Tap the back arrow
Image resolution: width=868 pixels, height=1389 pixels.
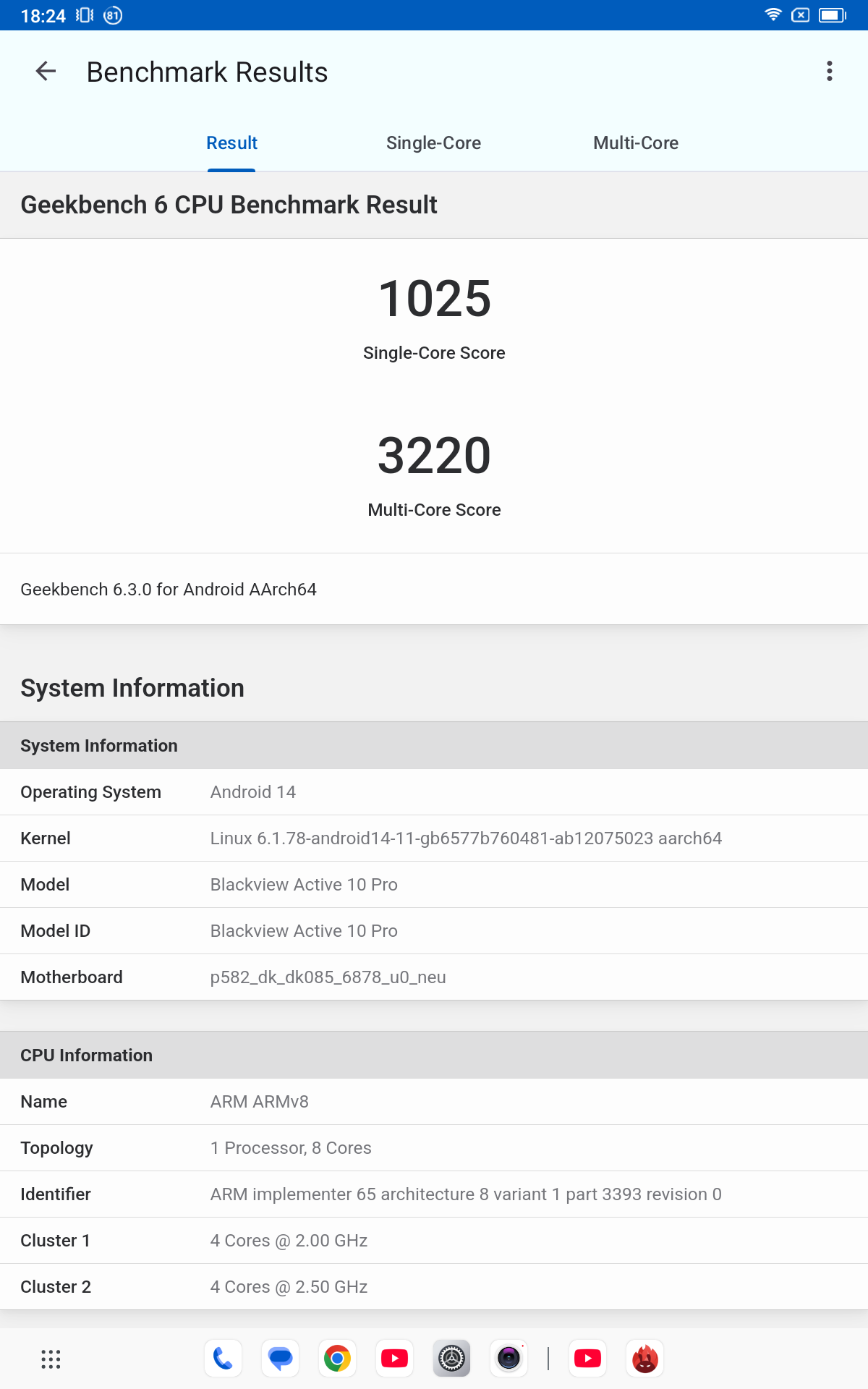click(x=46, y=71)
